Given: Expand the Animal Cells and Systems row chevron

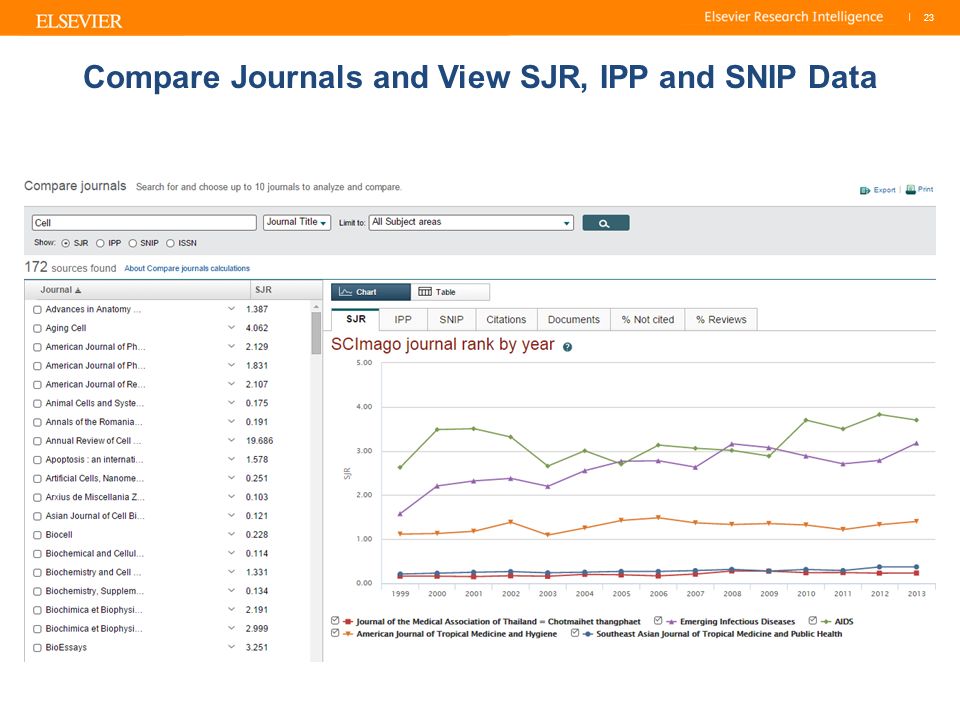Looking at the screenshot, I should point(231,403).
